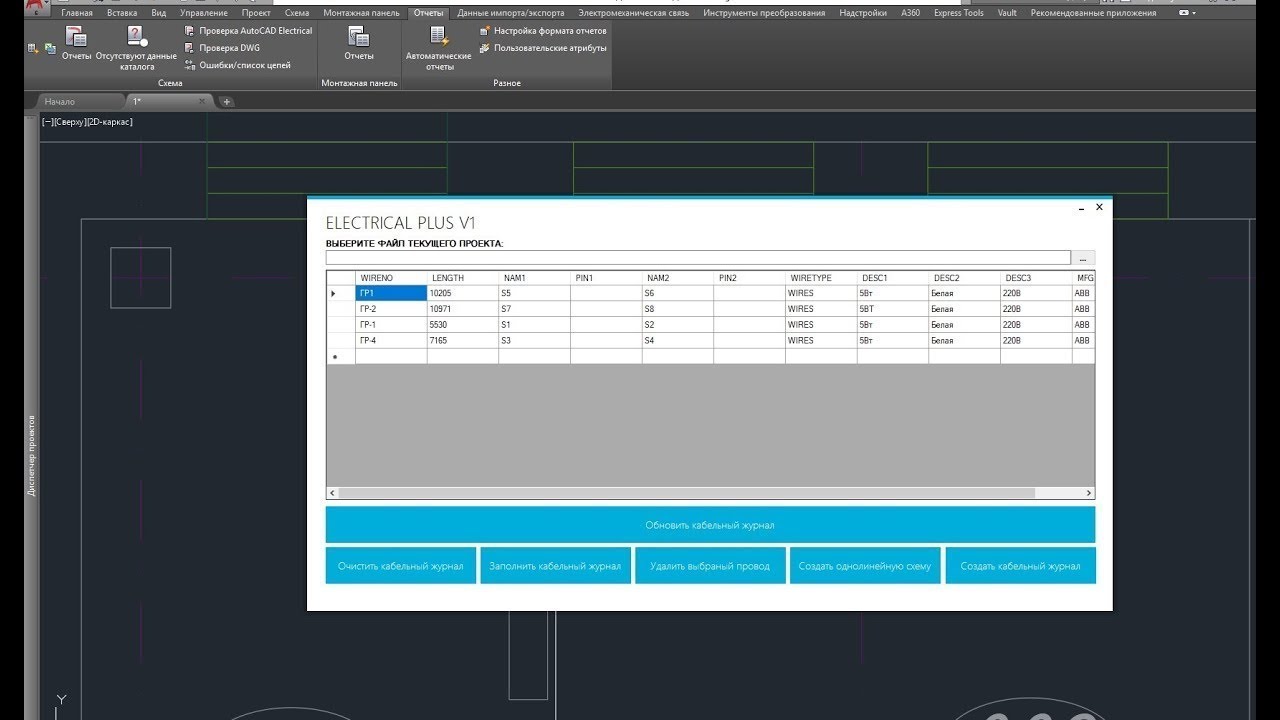
Task: Open schematic Отчеты reports icon in Схема panel
Action: pyautogui.click(x=76, y=43)
